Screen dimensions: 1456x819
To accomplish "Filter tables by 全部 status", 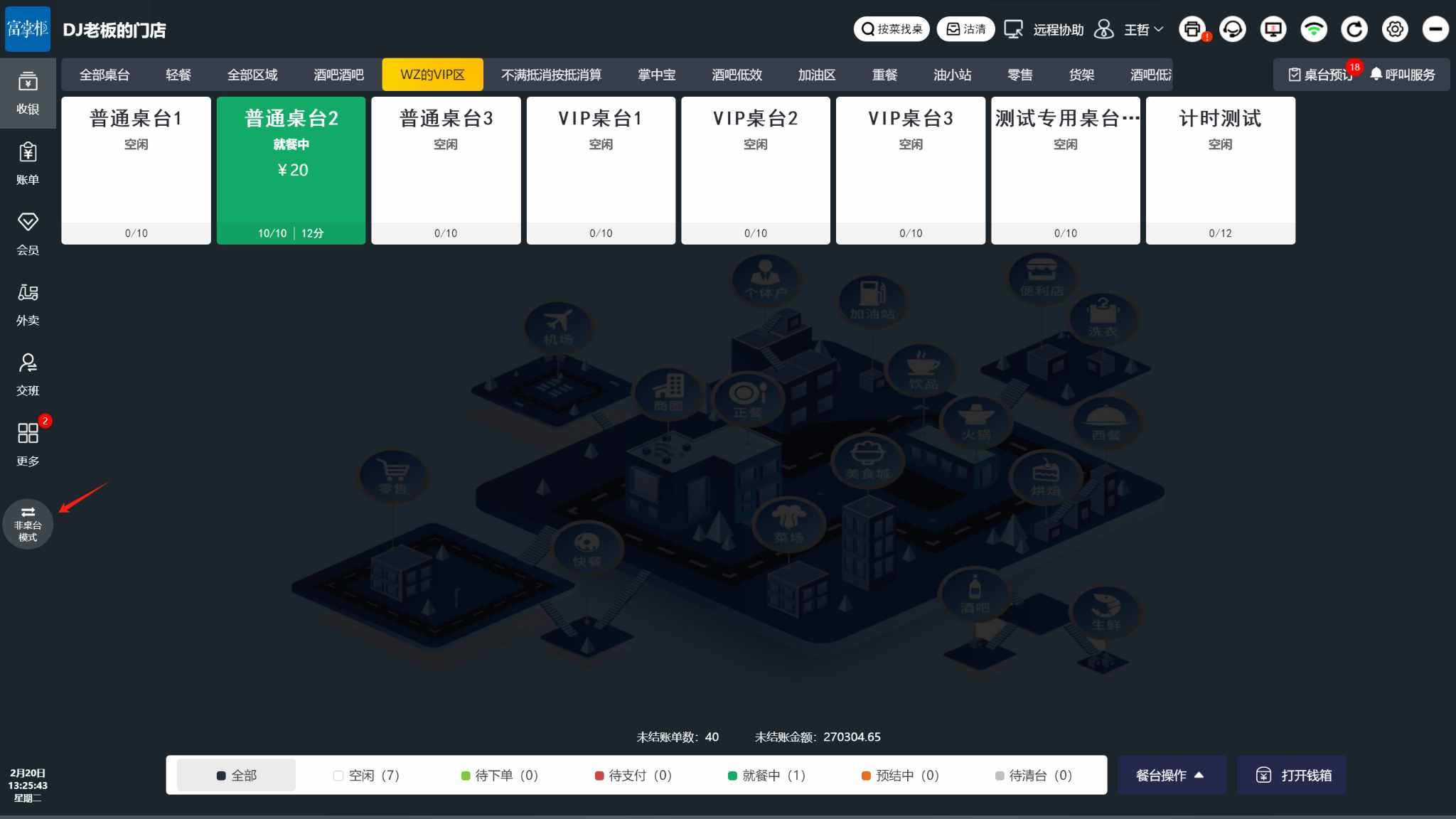I will (x=236, y=775).
